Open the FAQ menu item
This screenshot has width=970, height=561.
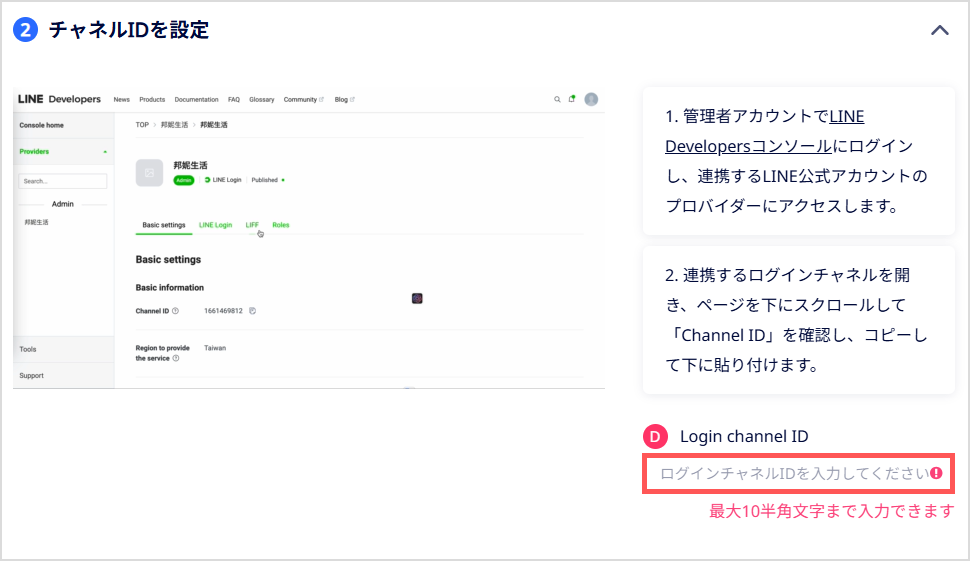click(234, 100)
